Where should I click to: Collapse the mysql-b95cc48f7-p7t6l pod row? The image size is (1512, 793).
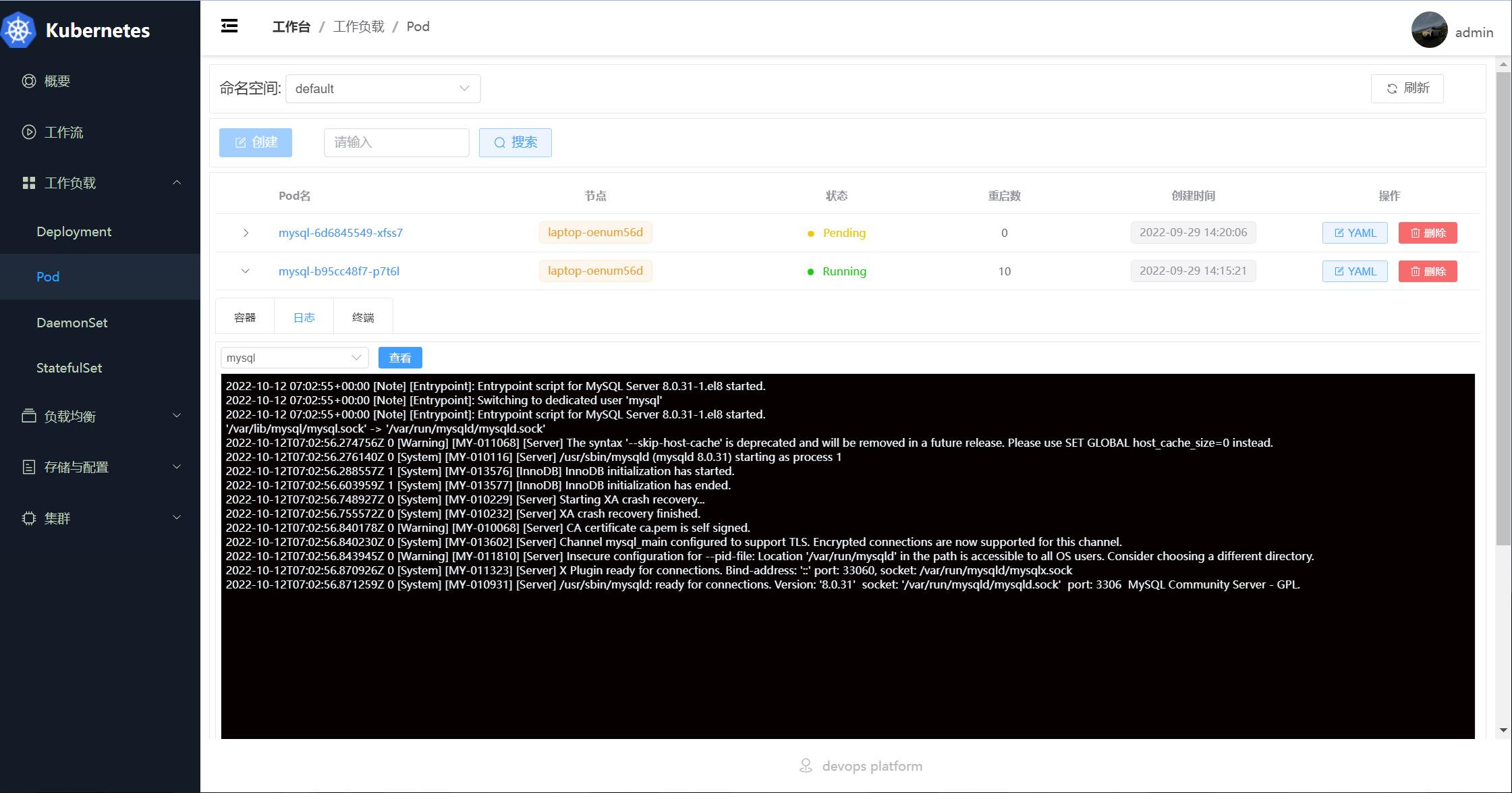click(x=246, y=271)
